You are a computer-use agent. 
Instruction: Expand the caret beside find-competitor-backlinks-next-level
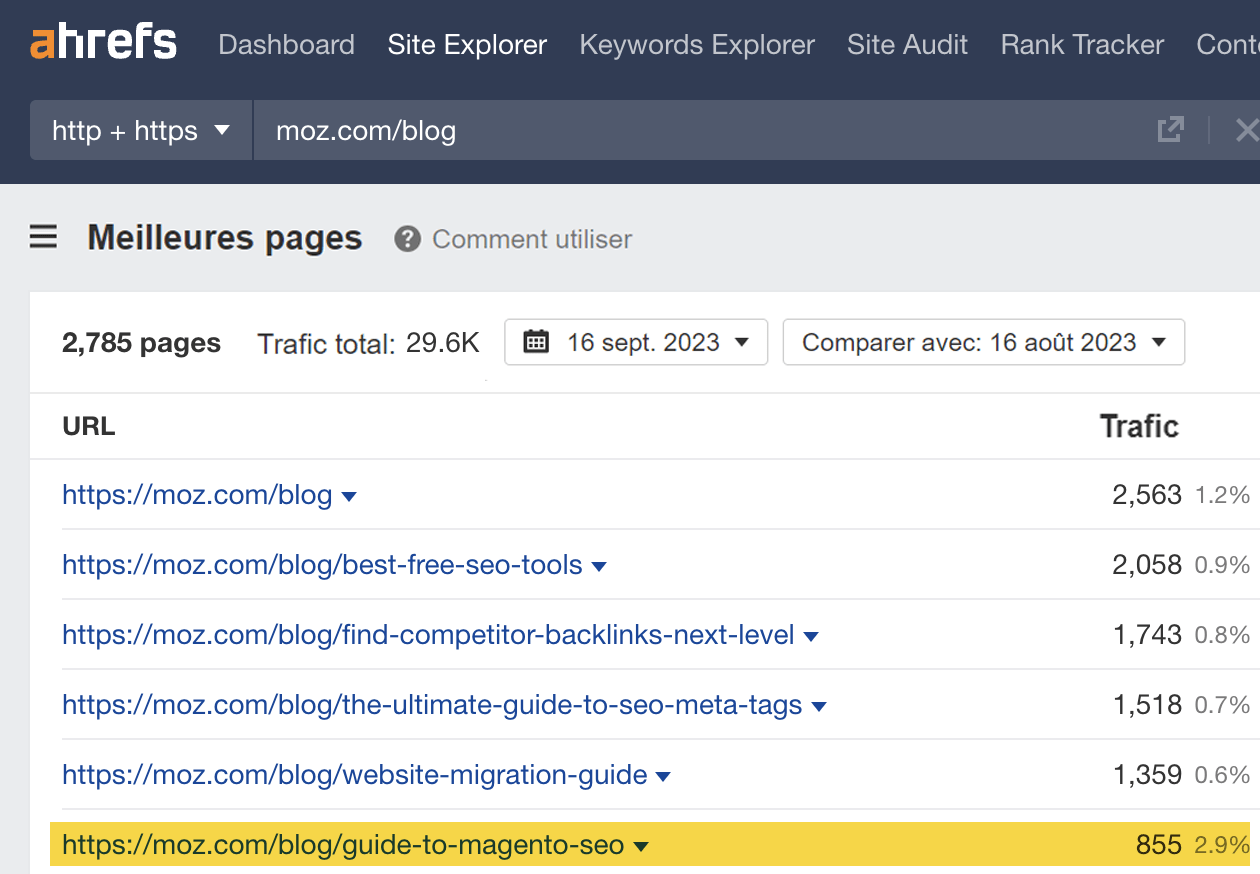811,635
